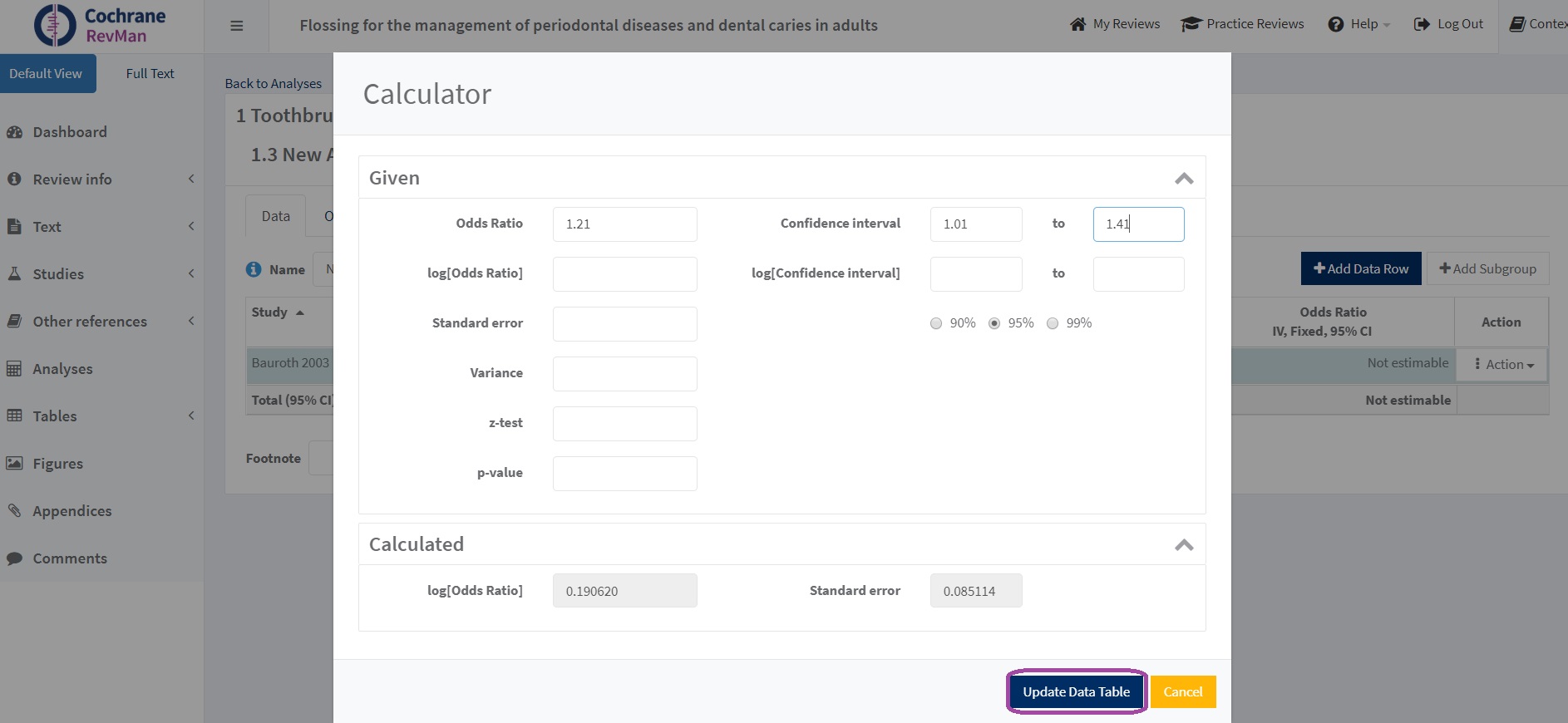Screen dimensions: 1568x723
Task: Click the Cochrane RevMan logo icon
Action: 55,25
